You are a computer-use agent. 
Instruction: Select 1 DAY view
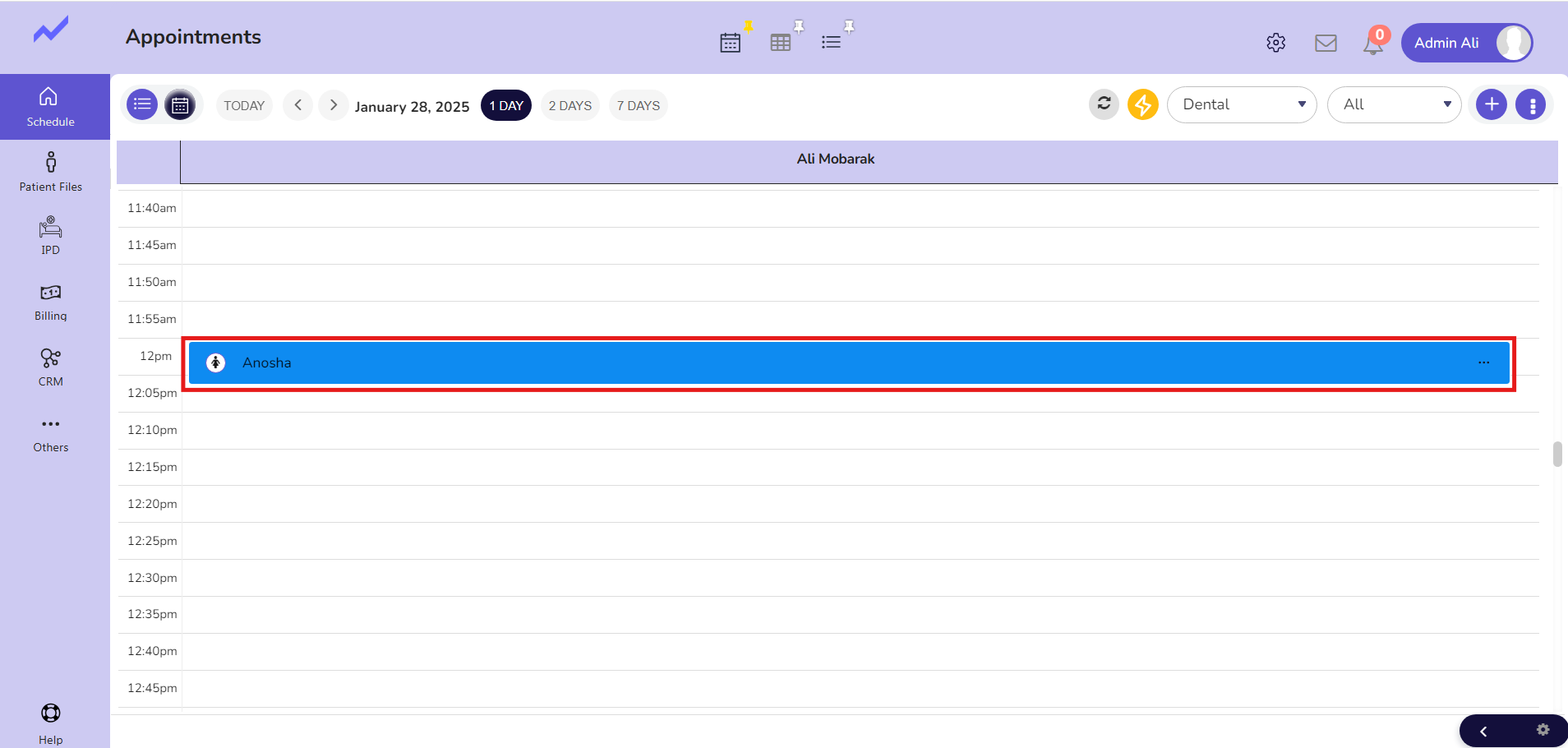506,105
